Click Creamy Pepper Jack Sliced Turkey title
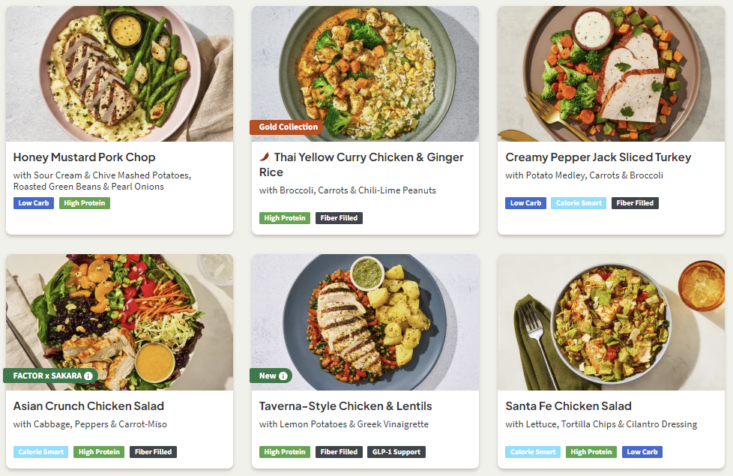 click(x=598, y=157)
